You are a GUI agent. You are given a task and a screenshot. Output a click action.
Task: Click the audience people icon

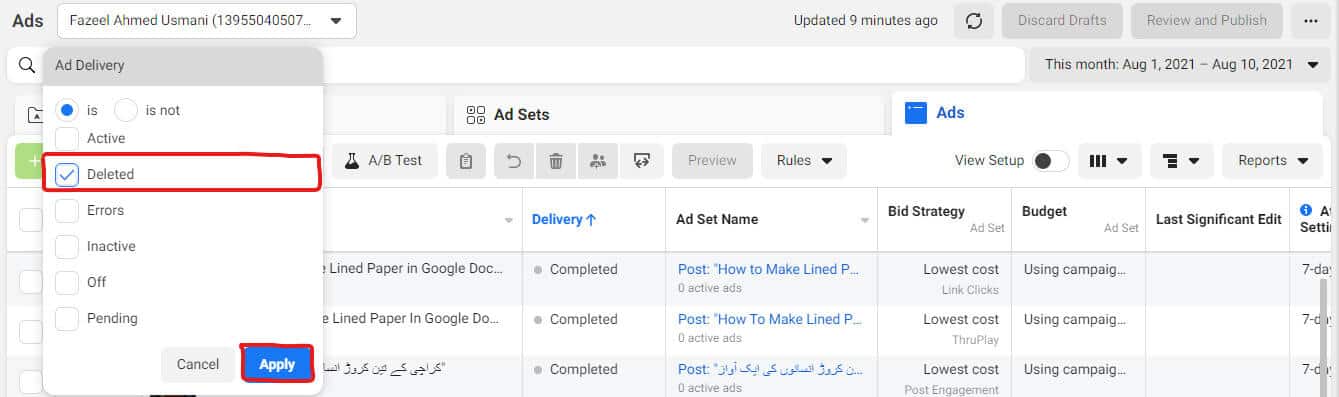598,160
